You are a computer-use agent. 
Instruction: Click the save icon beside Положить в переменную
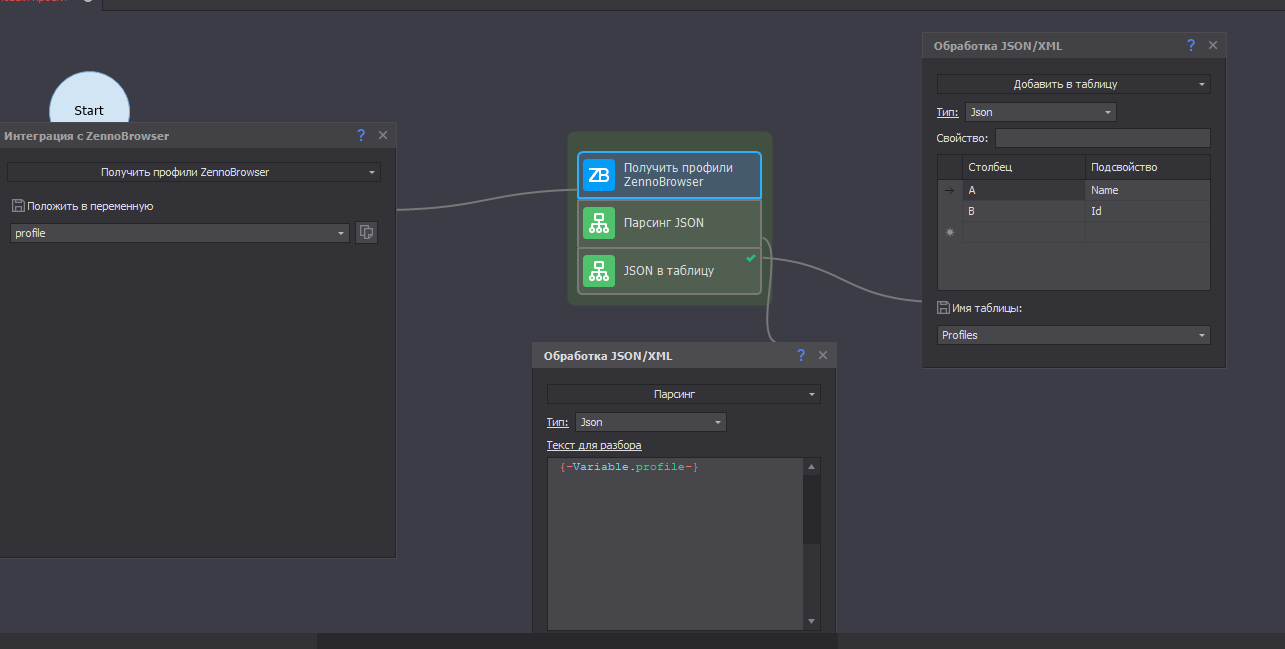pyautogui.click(x=18, y=206)
